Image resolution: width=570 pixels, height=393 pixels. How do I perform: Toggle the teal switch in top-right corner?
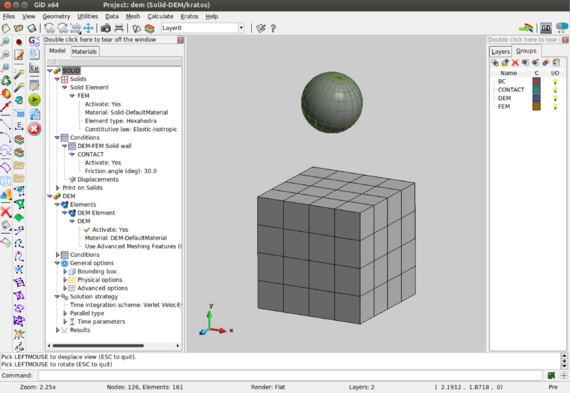pos(562,27)
